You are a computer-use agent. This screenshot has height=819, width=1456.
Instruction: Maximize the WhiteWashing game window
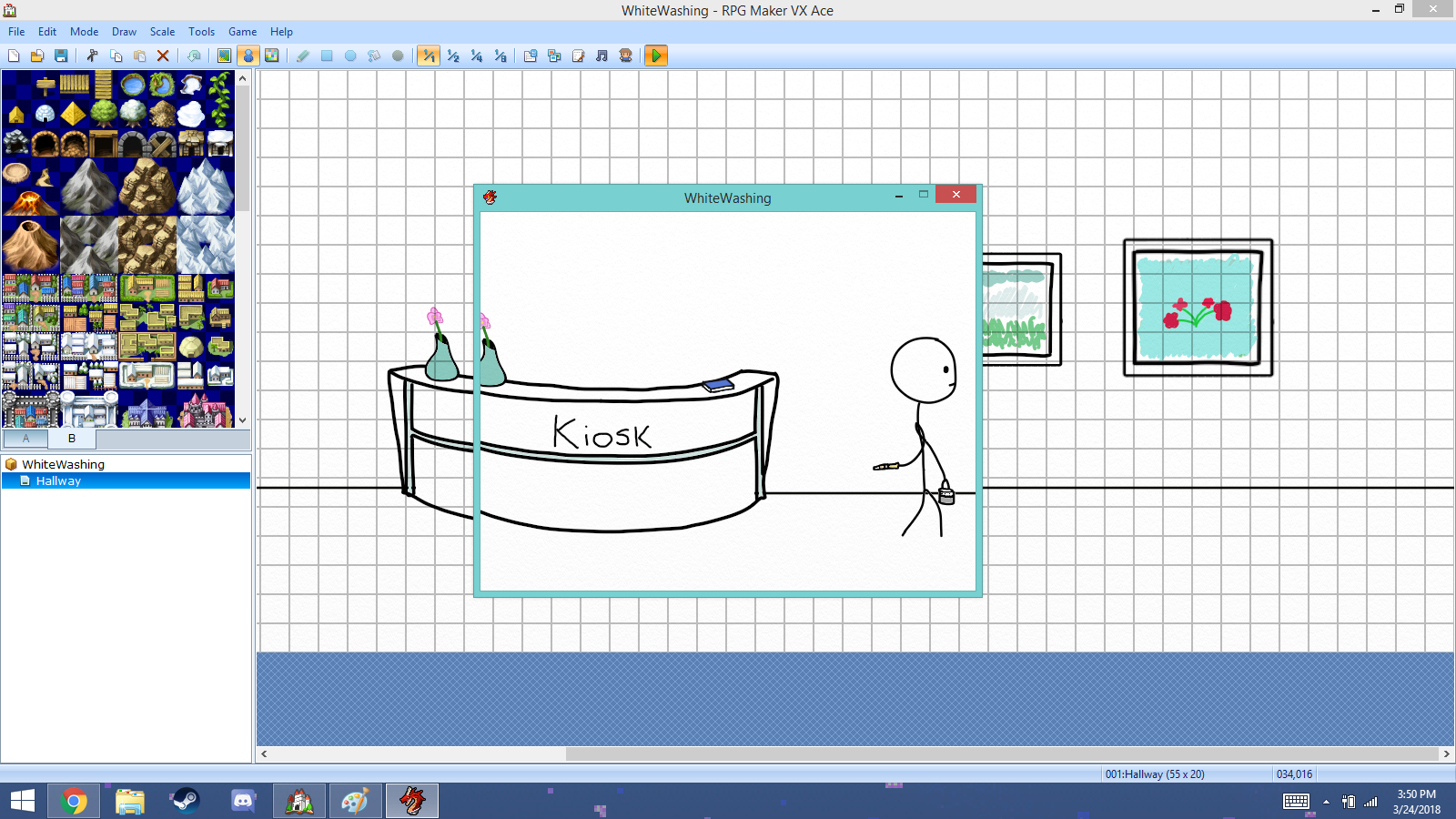point(923,195)
